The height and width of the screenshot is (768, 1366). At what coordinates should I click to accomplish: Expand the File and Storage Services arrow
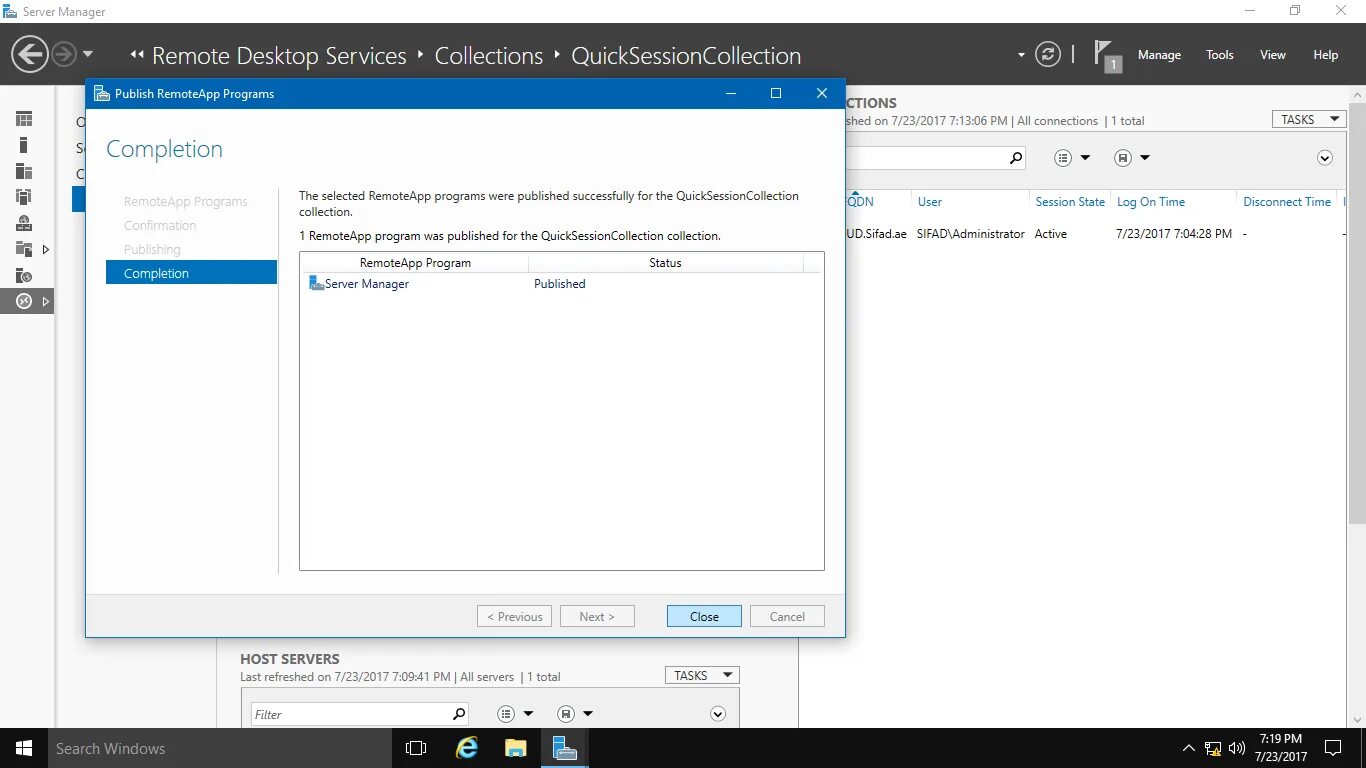45,249
